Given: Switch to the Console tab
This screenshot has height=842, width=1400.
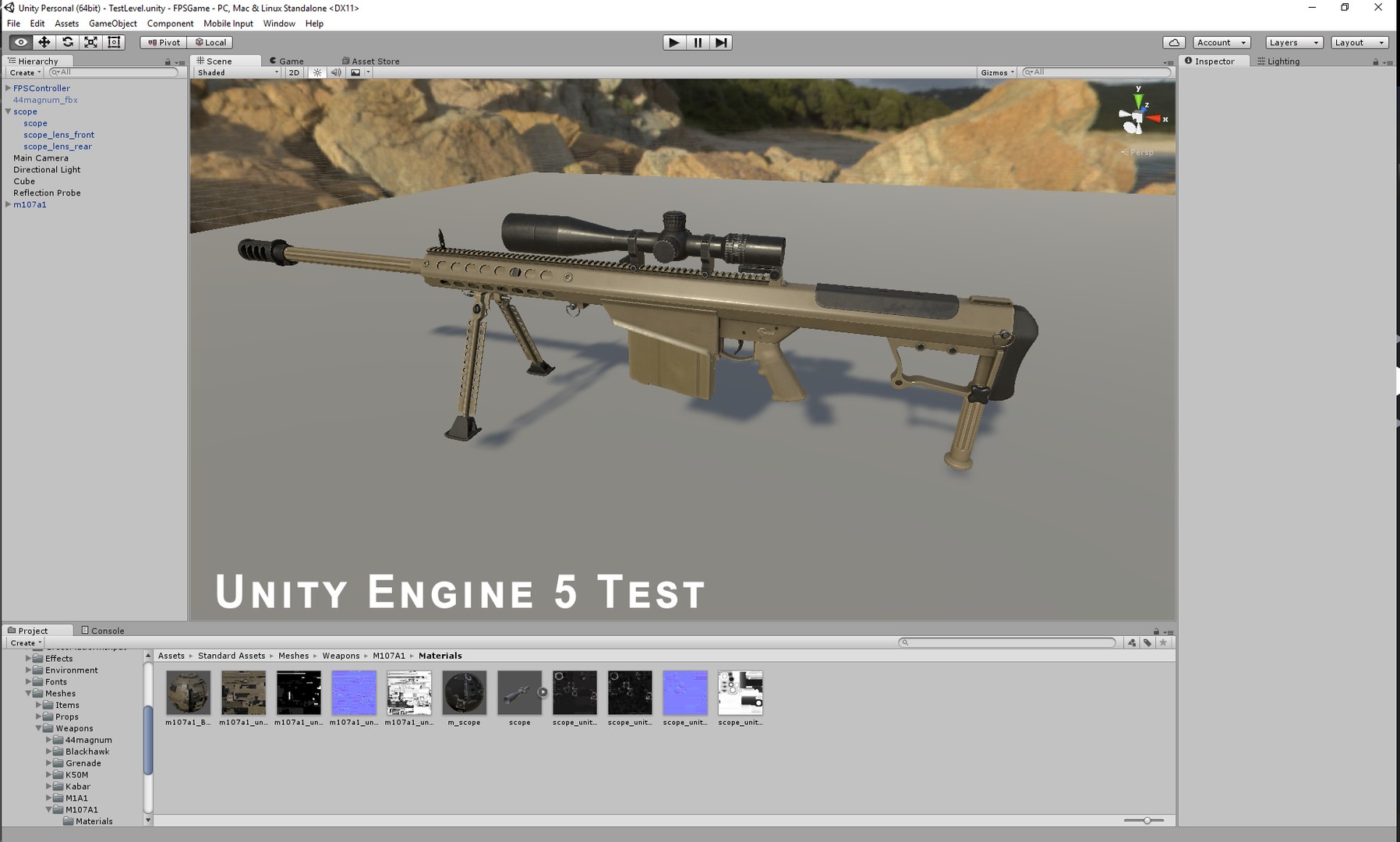Looking at the screenshot, I should 103,631.
